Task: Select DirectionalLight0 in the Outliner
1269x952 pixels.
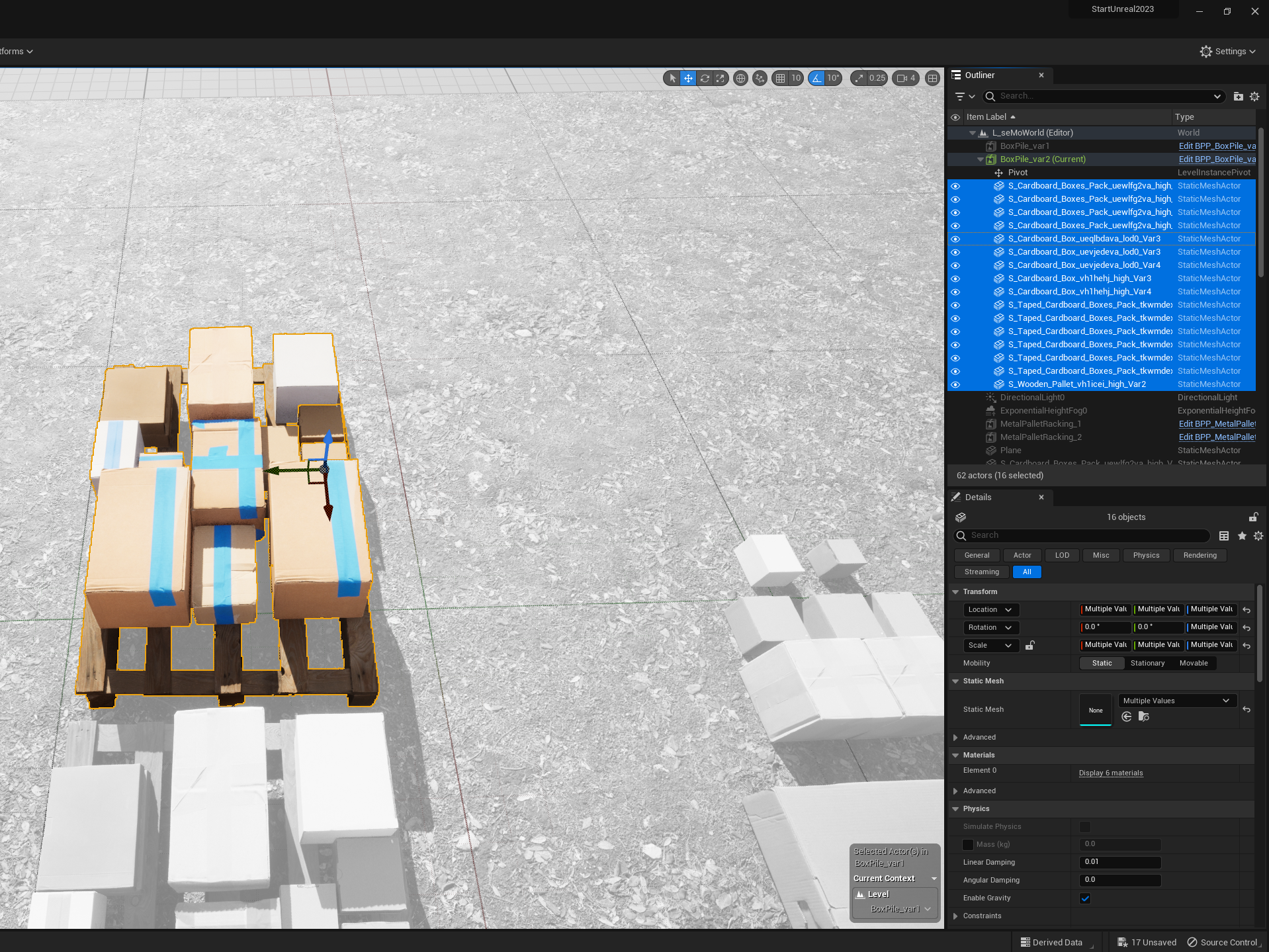Action: pos(1032,398)
